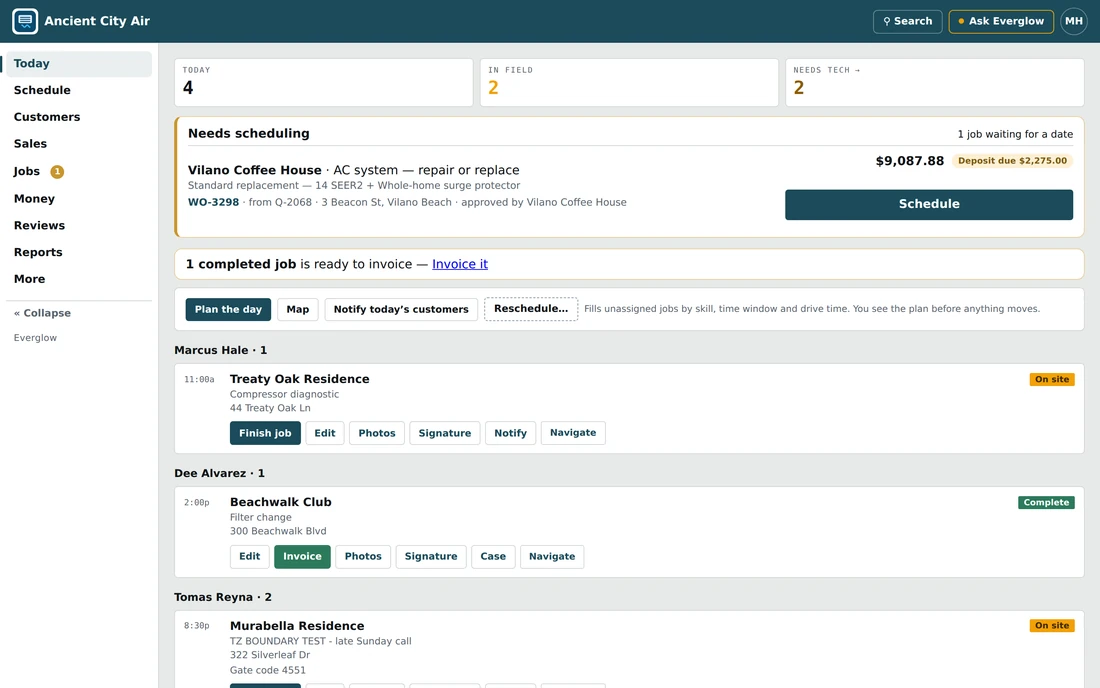Capture Signature for Treaty Oak Residence
This screenshot has height=688, width=1100.
click(445, 433)
